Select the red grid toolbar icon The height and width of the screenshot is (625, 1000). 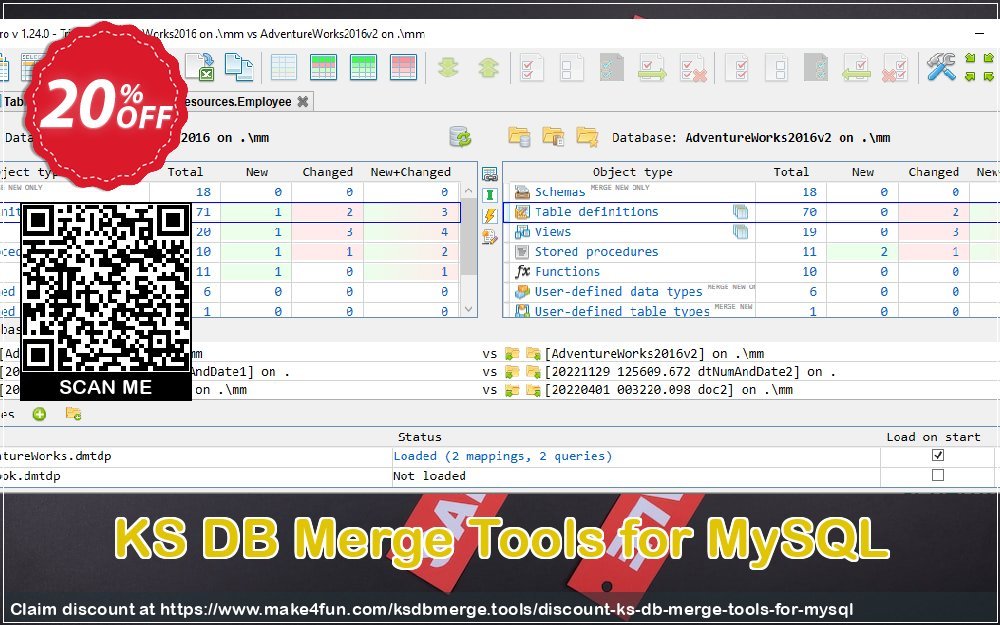coord(403,67)
